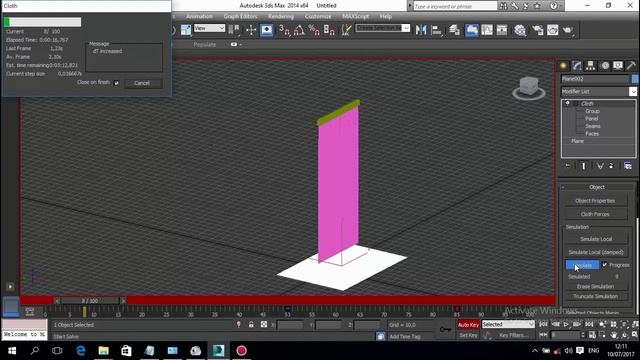Screen dimensions: 640x360
Task: Click the Mirror tool icon
Action: [421, 30]
